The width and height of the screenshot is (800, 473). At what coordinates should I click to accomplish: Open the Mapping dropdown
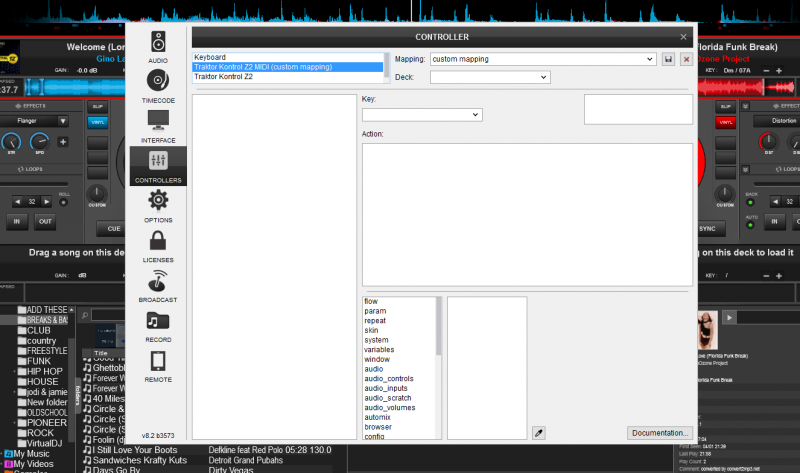[543, 59]
